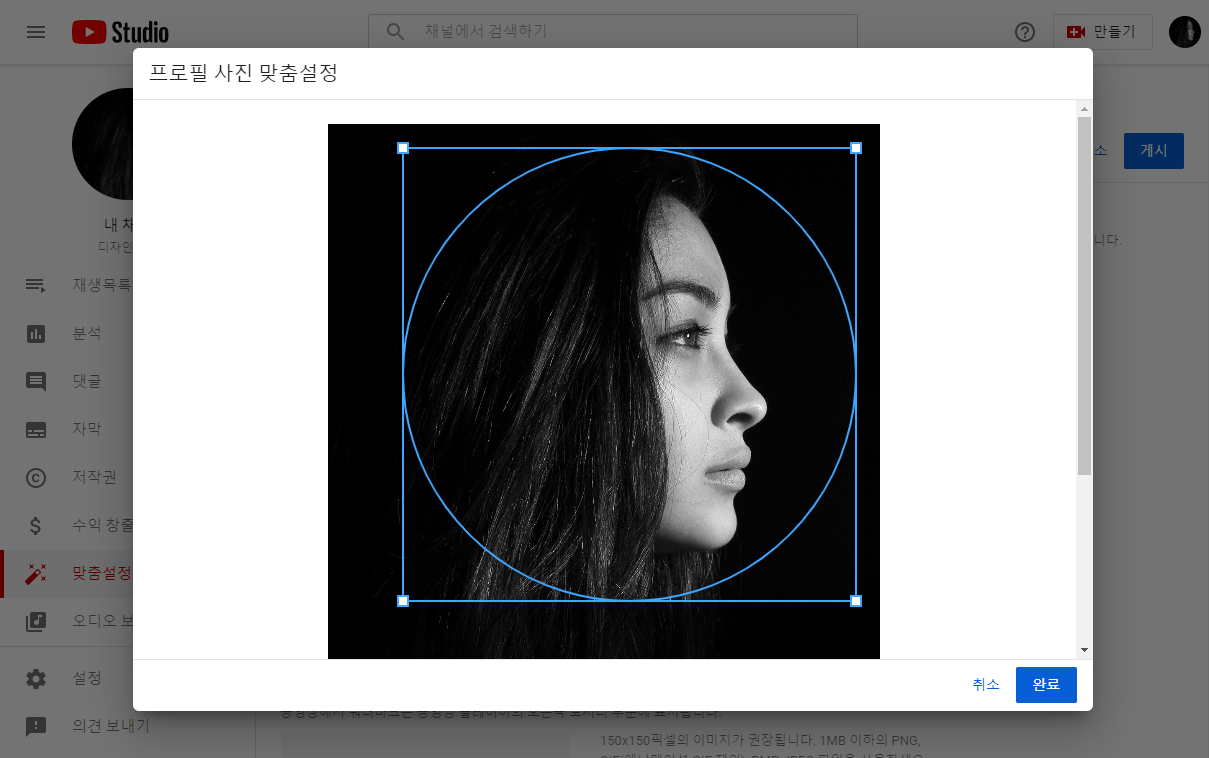
Task: Click the search magnifier icon
Action: coord(395,31)
